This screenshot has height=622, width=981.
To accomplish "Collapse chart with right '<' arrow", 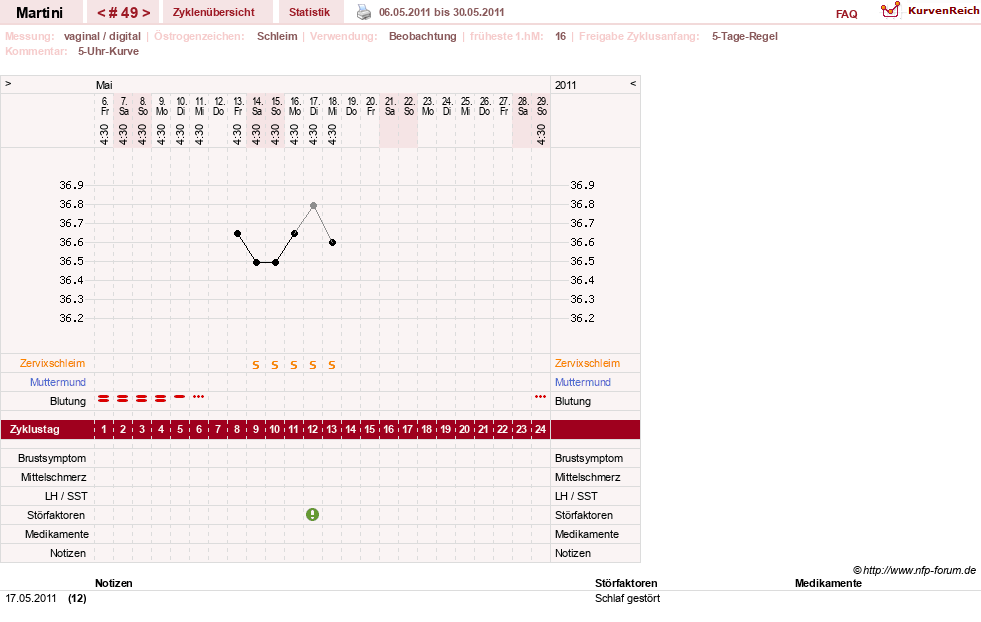I will click(633, 83).
